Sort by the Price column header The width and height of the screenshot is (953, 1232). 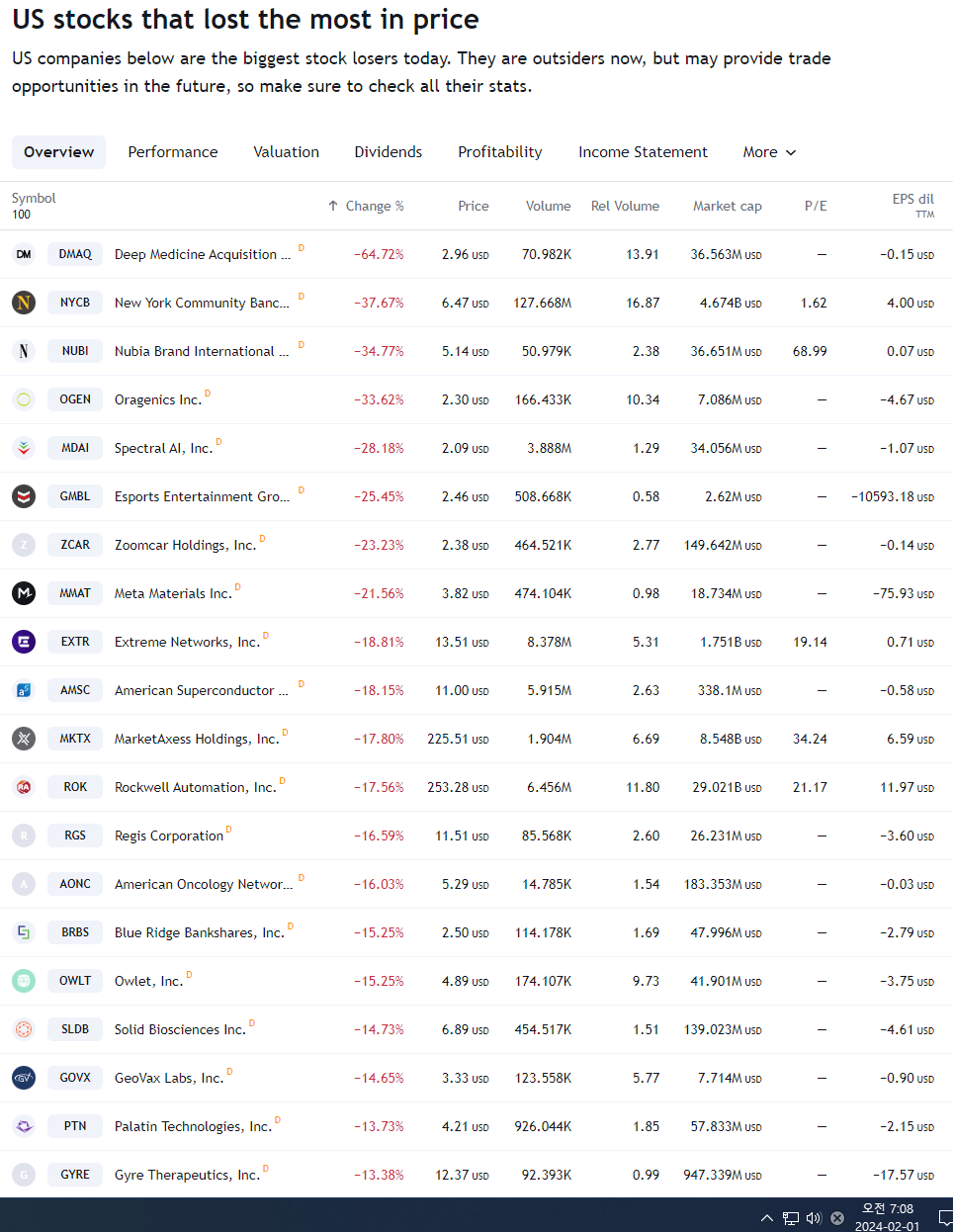click(x=474, y=206)
